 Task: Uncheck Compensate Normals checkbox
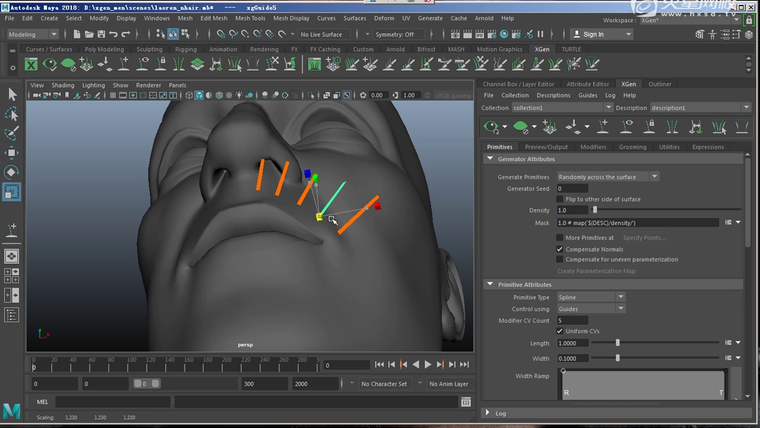click(560, 249)
